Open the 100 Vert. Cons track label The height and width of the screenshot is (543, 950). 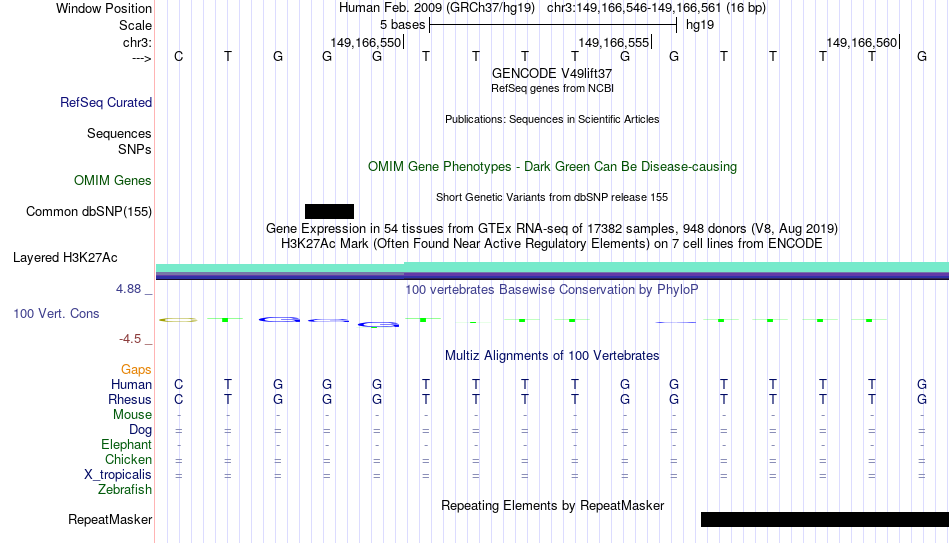pos(56,313)
